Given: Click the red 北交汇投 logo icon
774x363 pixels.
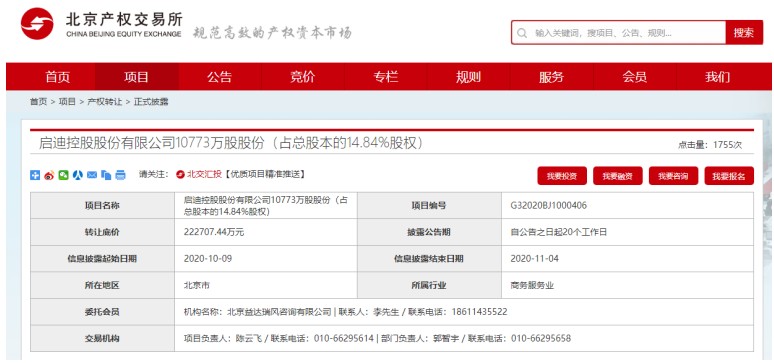Looking at the screenshot, I should pos(181,174).
